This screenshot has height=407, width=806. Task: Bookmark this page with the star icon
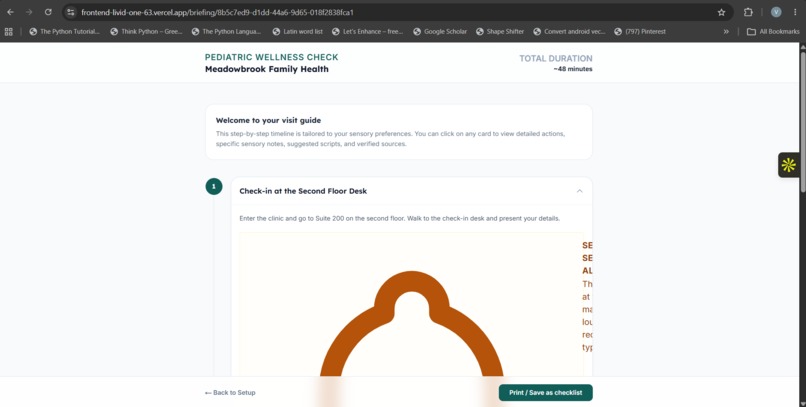coord(721,12)
